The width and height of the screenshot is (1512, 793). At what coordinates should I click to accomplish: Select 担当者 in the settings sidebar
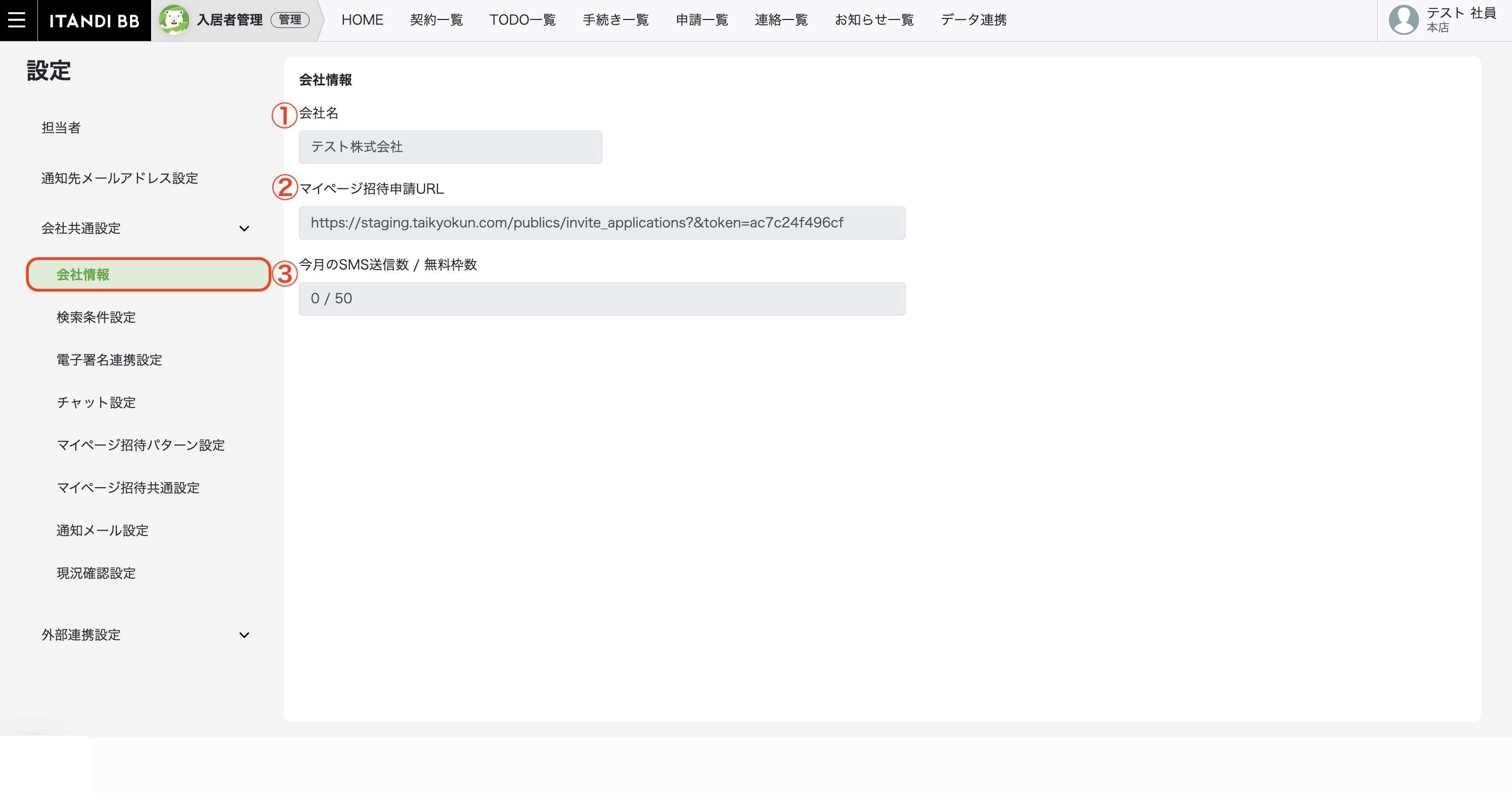[61, 128]
